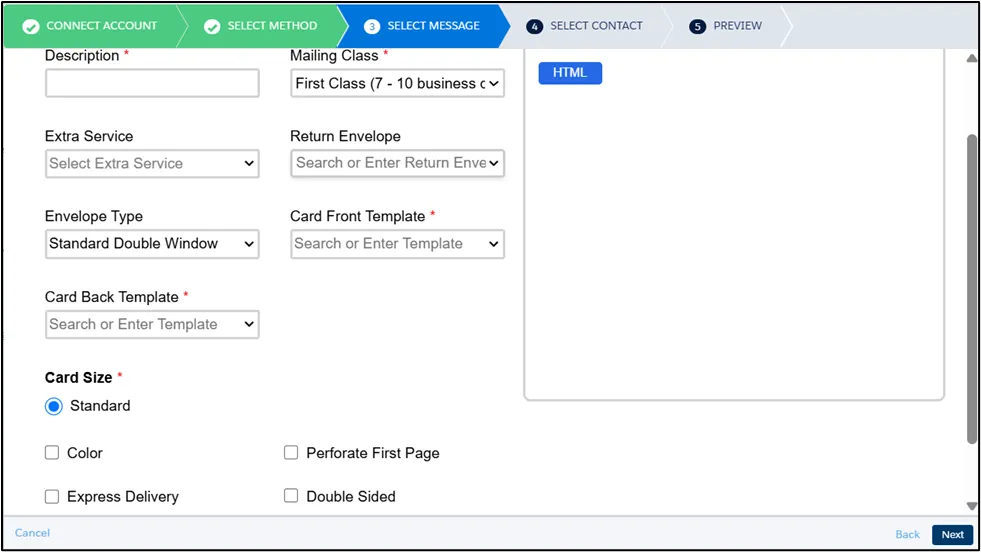
Task: Click the Select Method checkmark icon
Action: (212, 26)
